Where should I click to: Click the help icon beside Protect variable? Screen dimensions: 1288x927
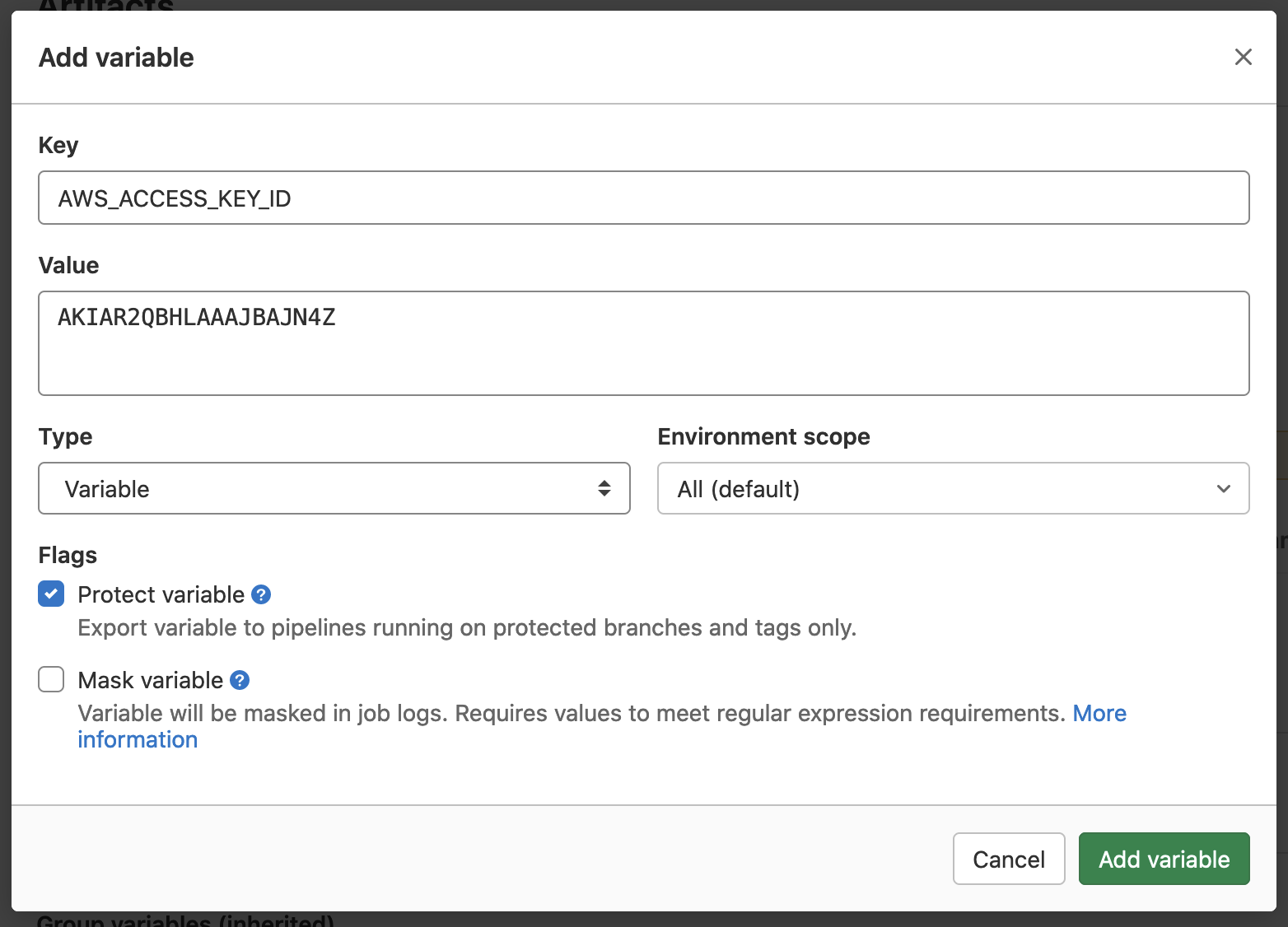pyautogui.click(x=260, y=594)
